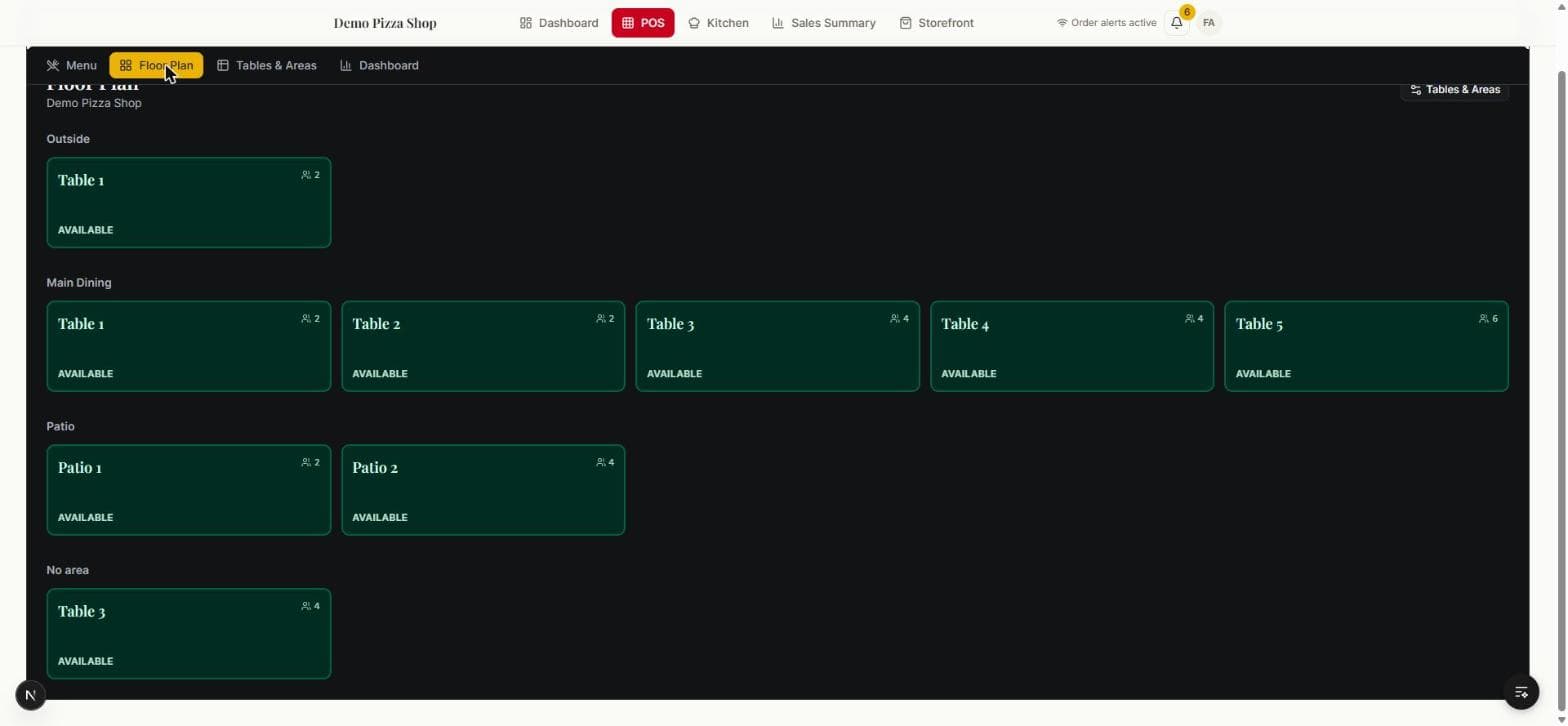The image size is (1568, 726).
Task: Click the Next.js dev tools icon
Action: [31, 695]
